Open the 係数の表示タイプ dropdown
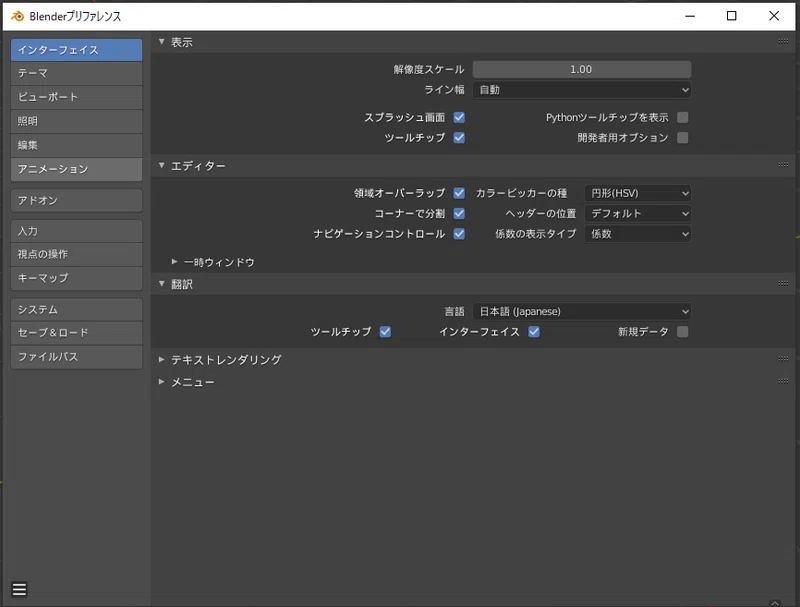Viewport: 800px width, 607px height. tap(638, 234)
